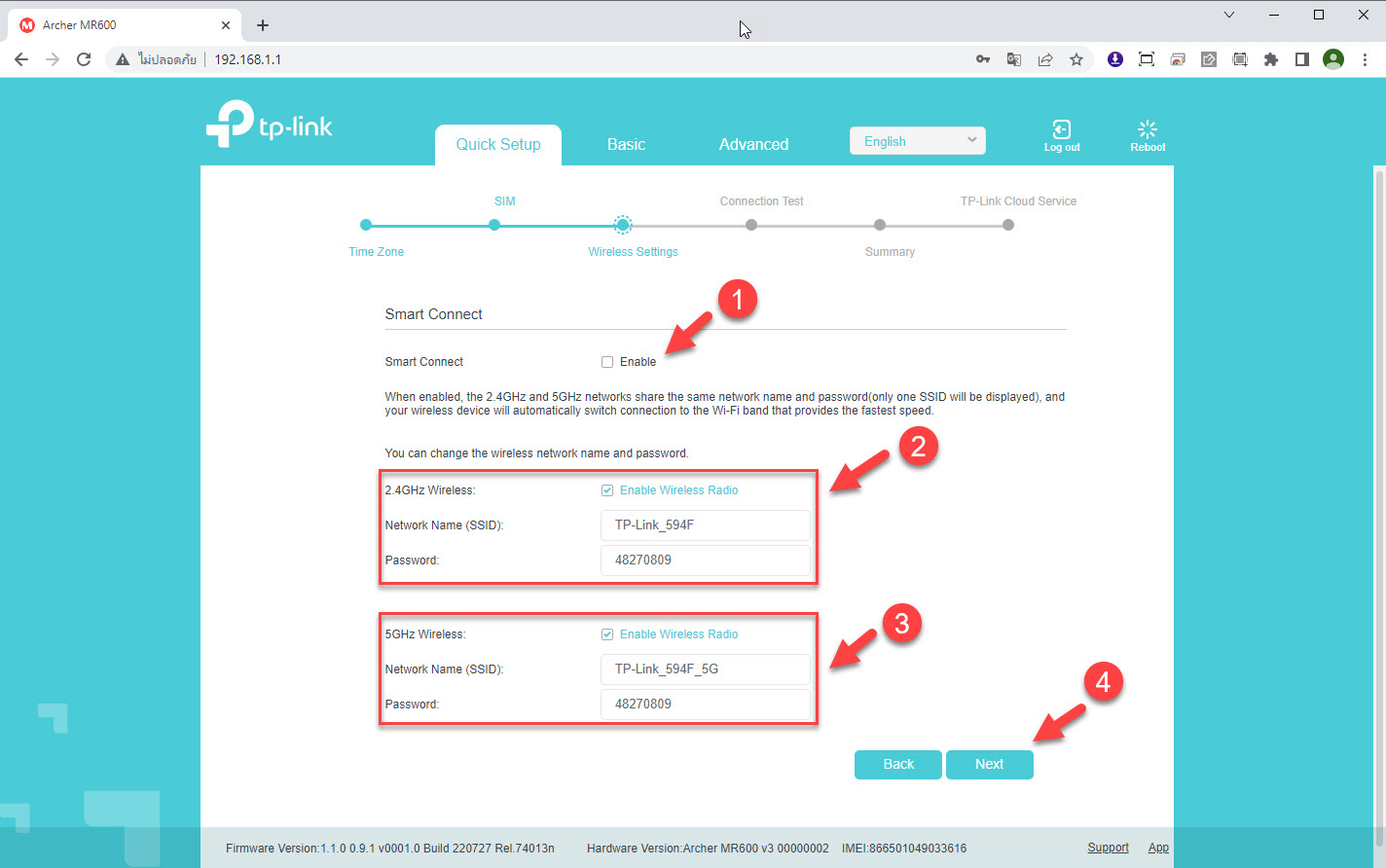Click the address bar URL 192.168.1.1
This screenshot has height=868, width=1386.
247,59
